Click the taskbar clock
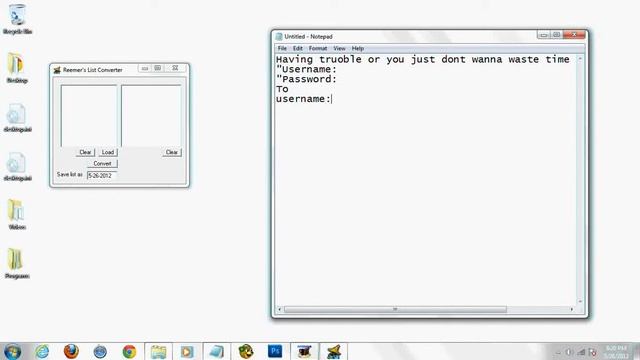Viewport: 640px width, 360px height. click(616, 352)
